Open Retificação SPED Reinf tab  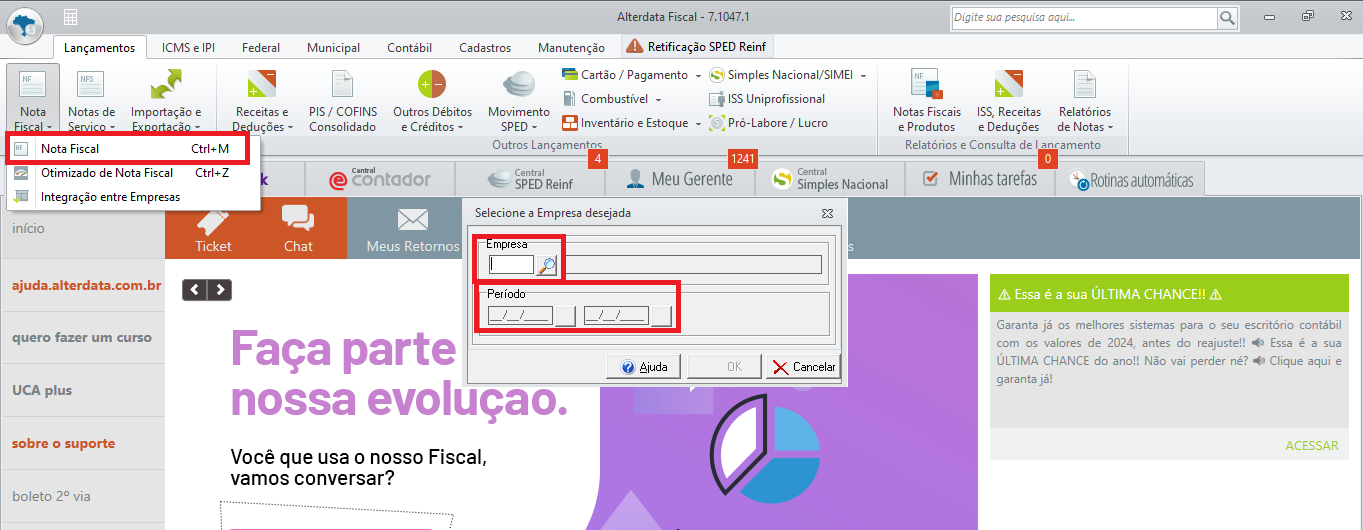click(x=698, y=46)
